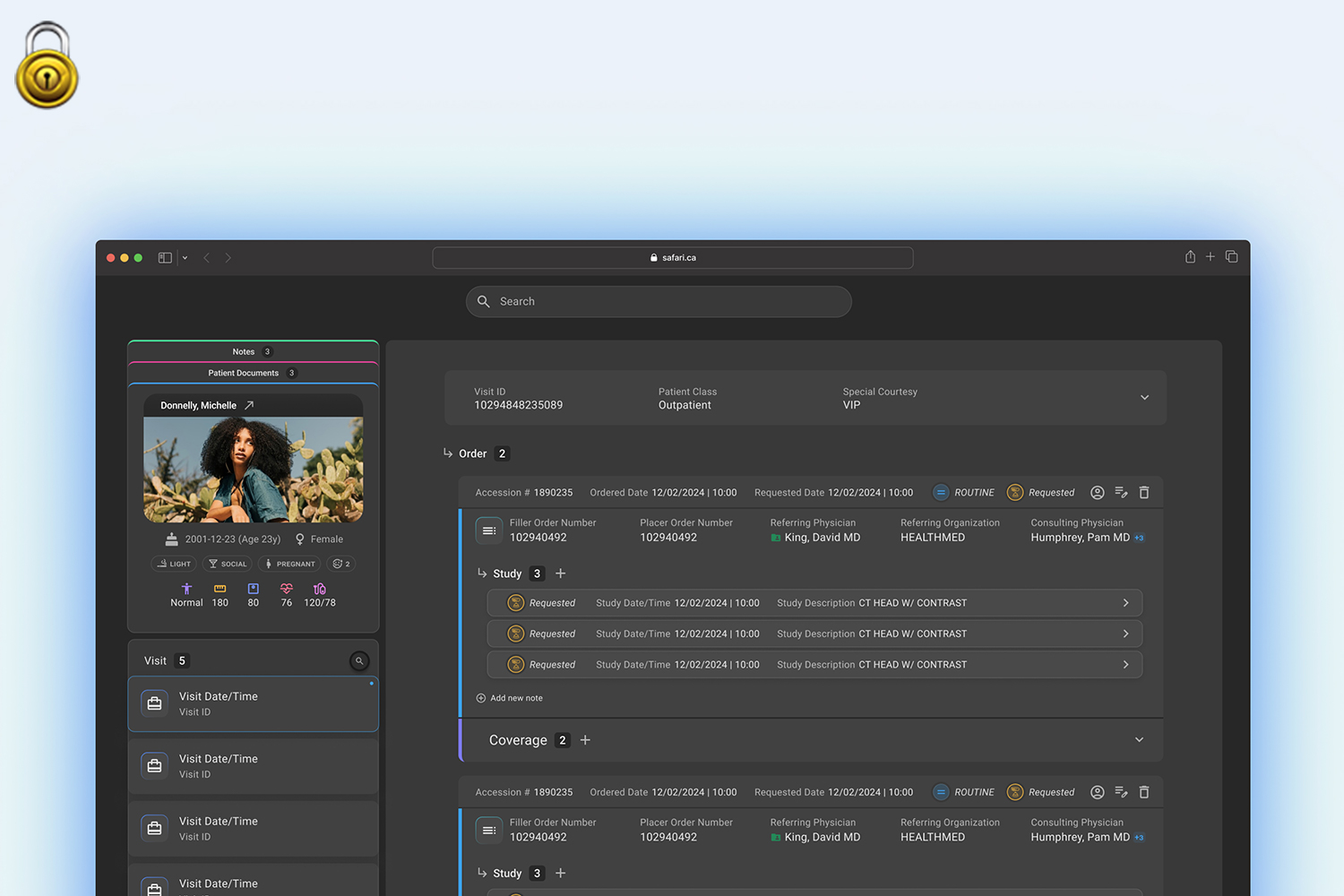Collapse the Order section arrow

point(448,453)
